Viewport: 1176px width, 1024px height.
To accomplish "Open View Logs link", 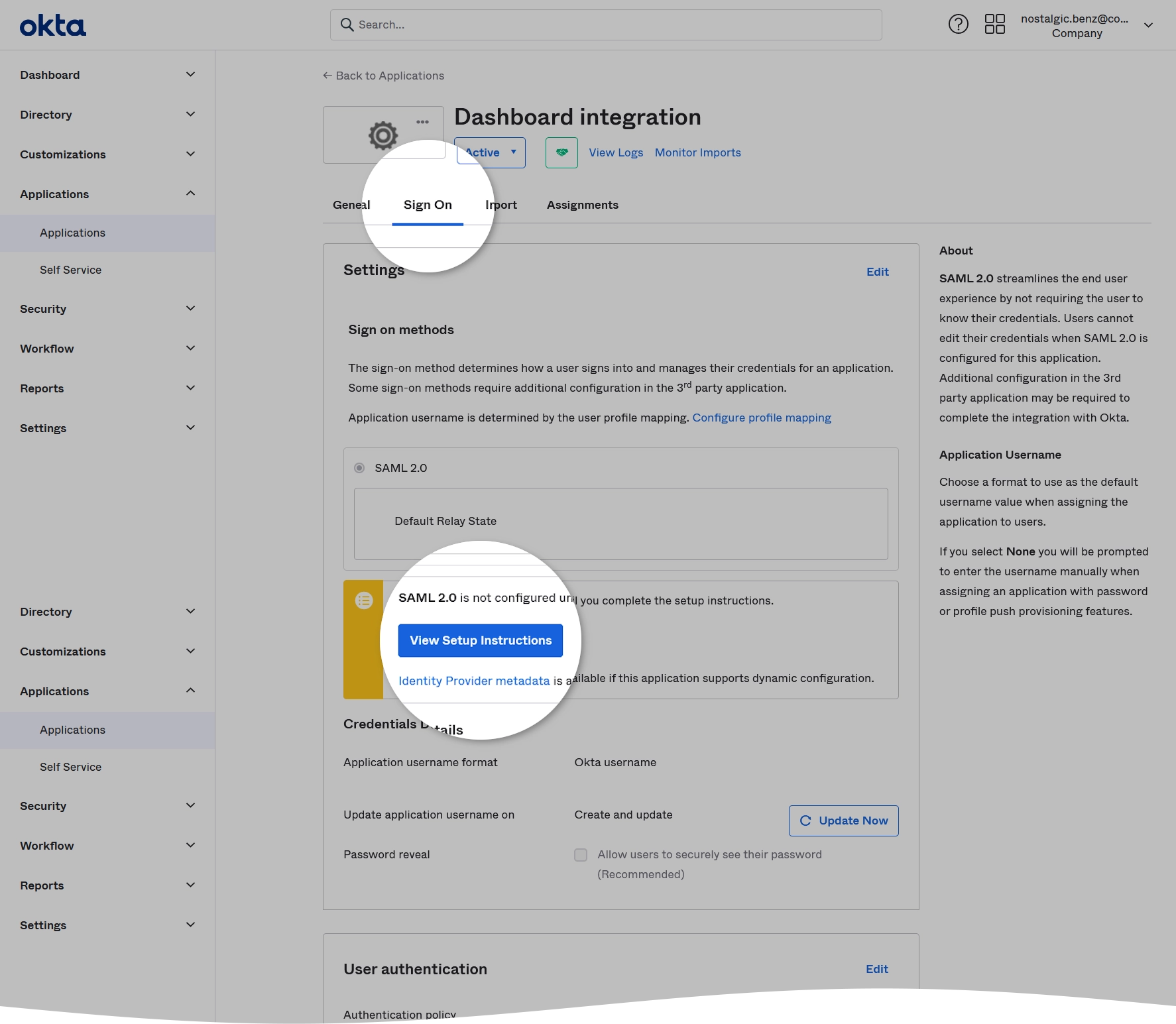I will [x=616, y=152].
